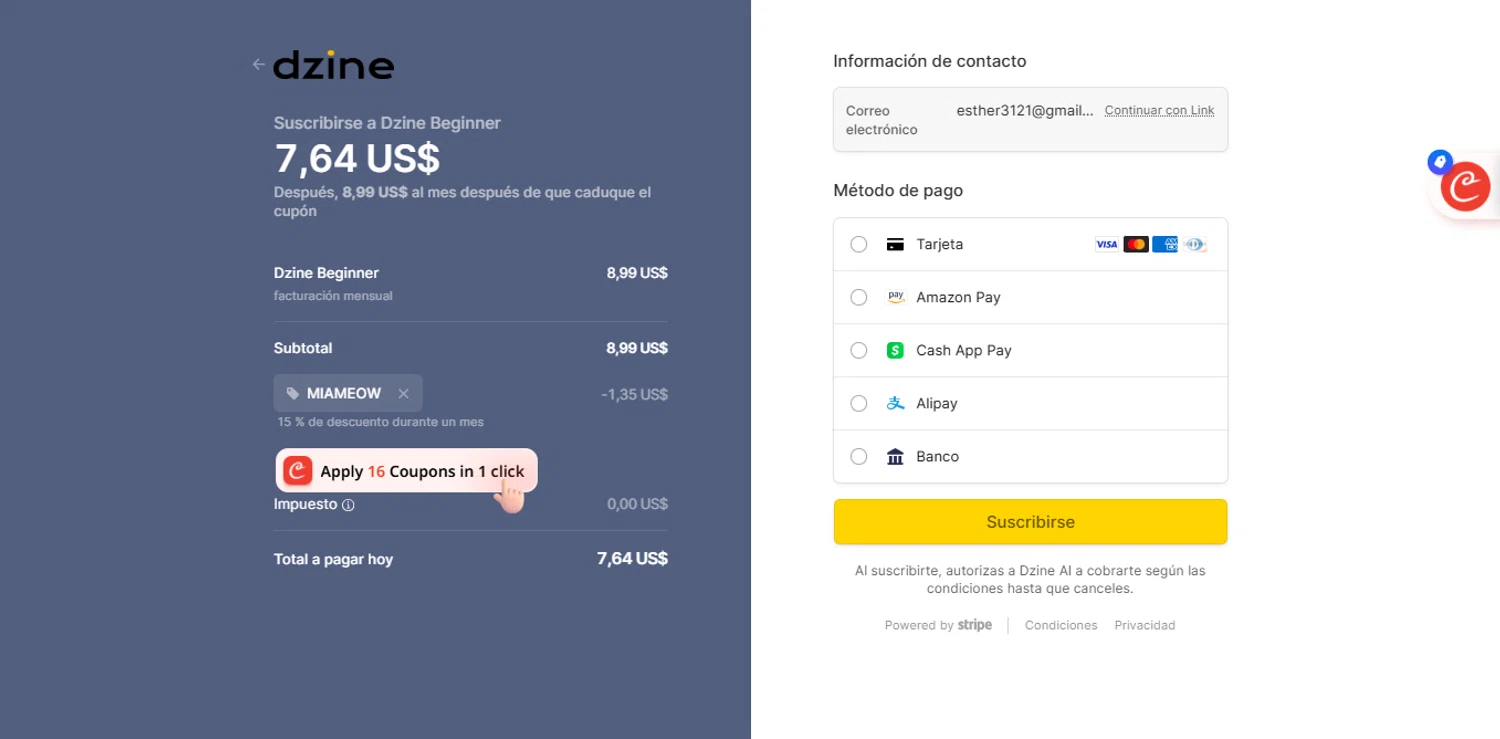Click the Total a pagar hoy label
This screenshot has width=1500, height=739.
tap(333, 559)
